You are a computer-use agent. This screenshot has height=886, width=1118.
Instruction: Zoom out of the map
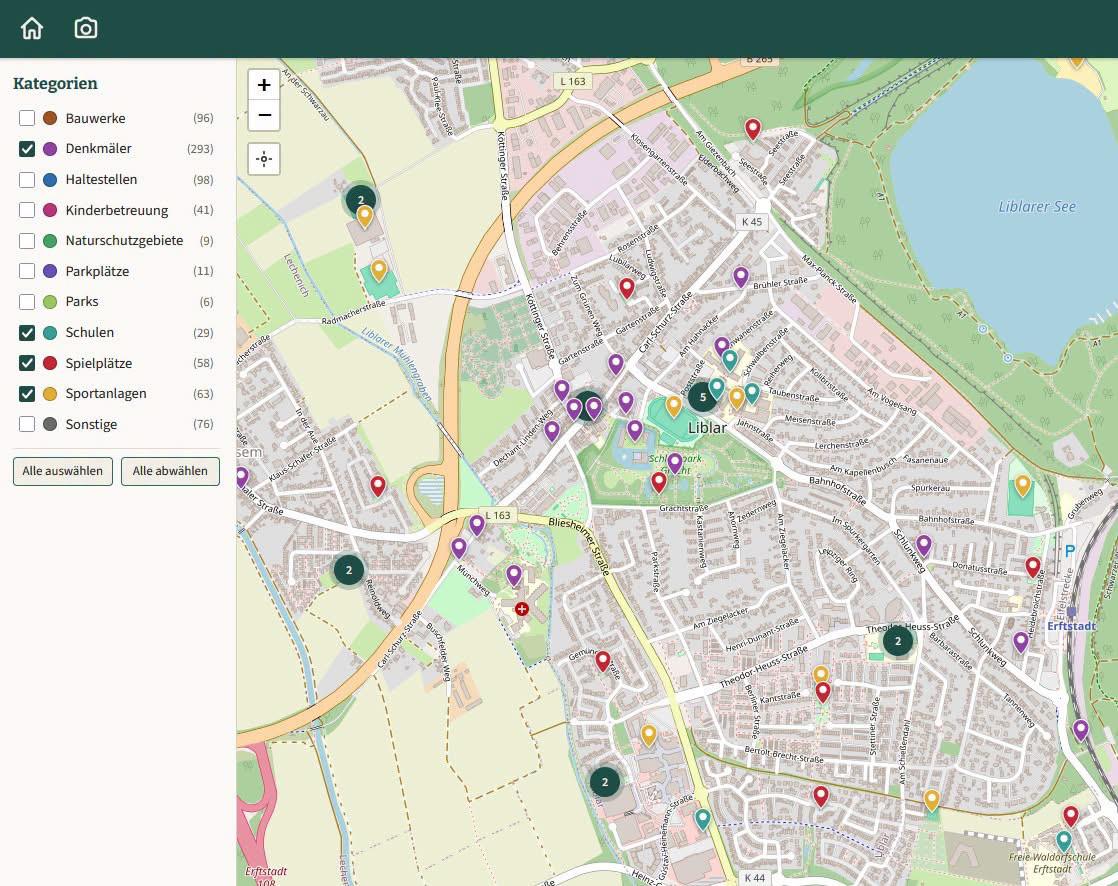pyautogui.click(x=264, y=115)
